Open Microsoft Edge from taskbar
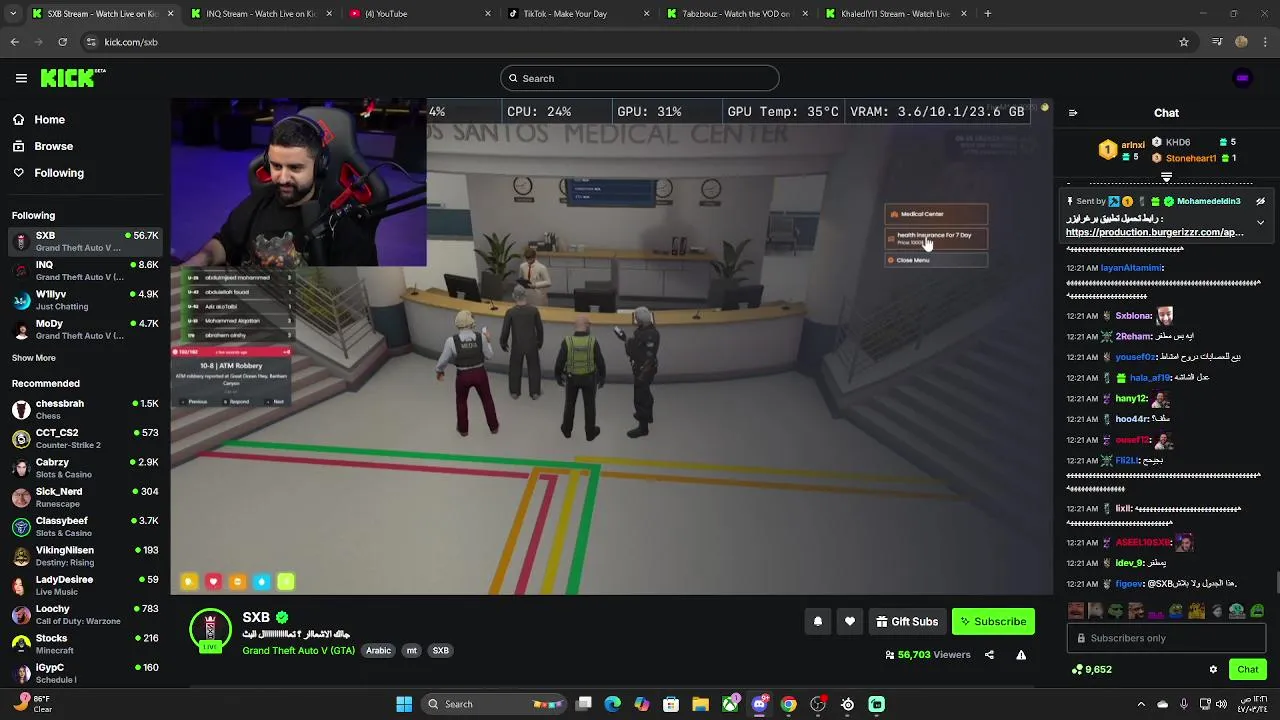 click(x=612, y=704)
